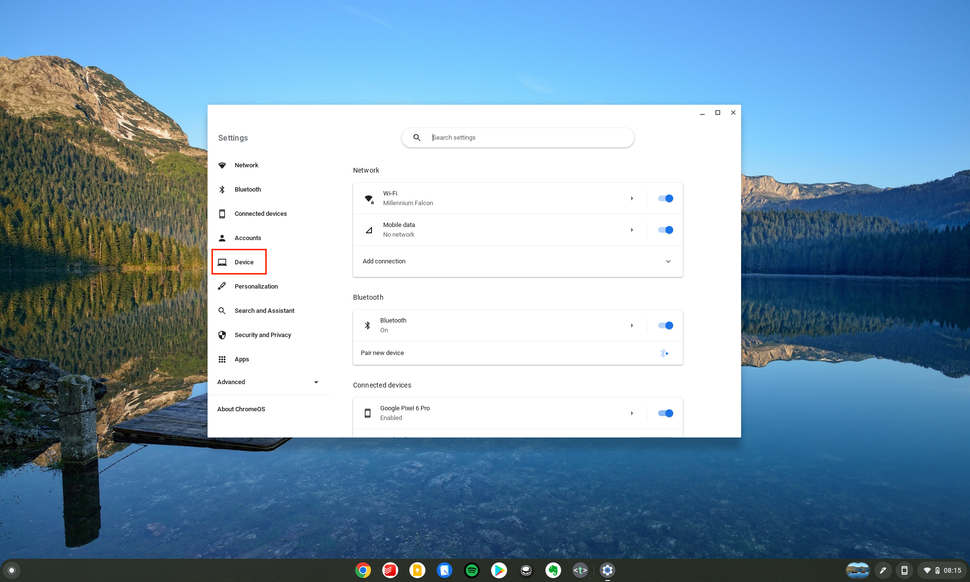
Task: Open Chrome from the shelf
Action: click(x=363, y=569)
